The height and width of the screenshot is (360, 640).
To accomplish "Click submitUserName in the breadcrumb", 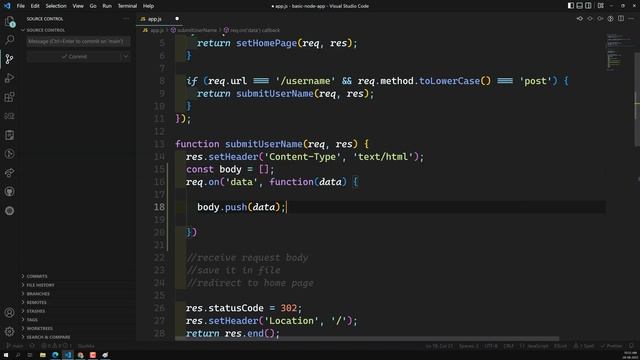I will (x=197, y=30).
